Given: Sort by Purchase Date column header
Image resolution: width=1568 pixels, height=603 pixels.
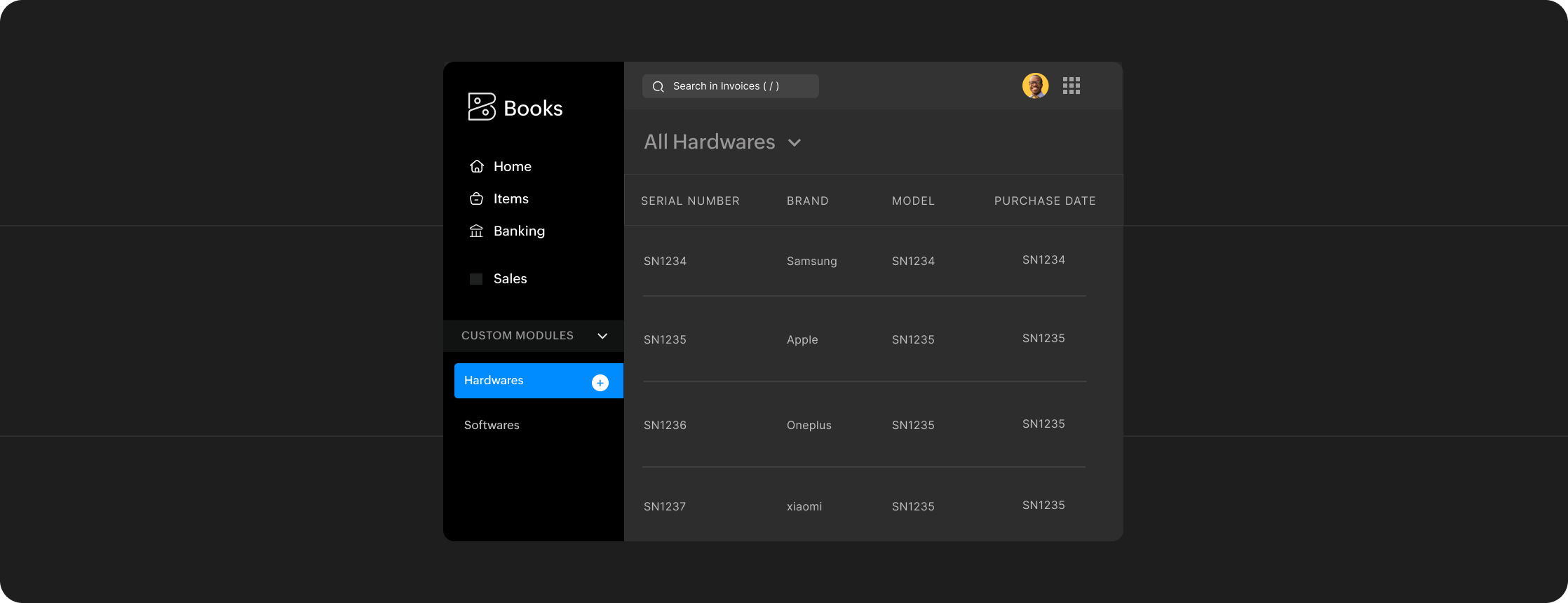Looking at the screenshot, I should 1045,201.
